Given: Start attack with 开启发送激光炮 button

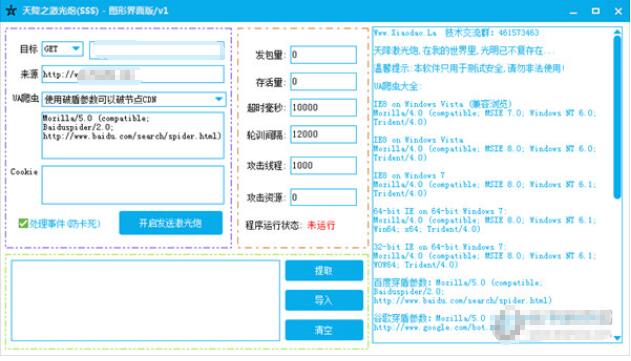Looking at the screenshot, I should (x=171, y=223).
